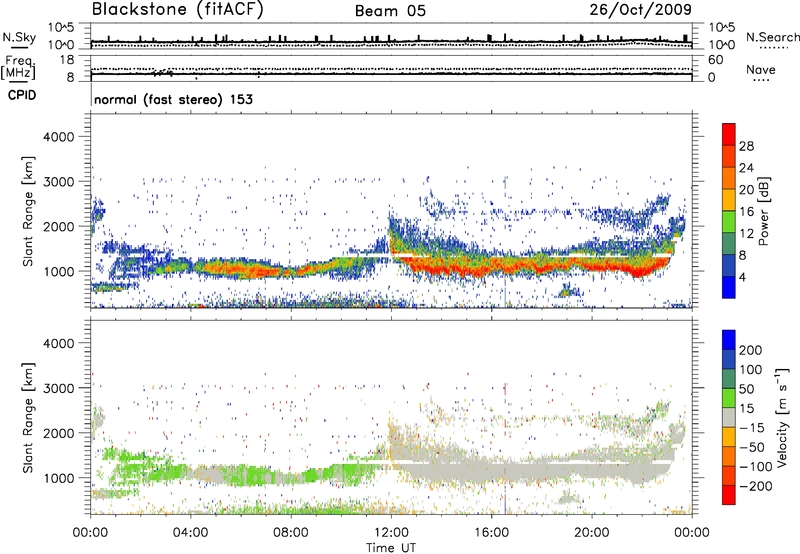Click the '60' Nave axis tick
Screen dimensions: 800x554
[716, 60]
